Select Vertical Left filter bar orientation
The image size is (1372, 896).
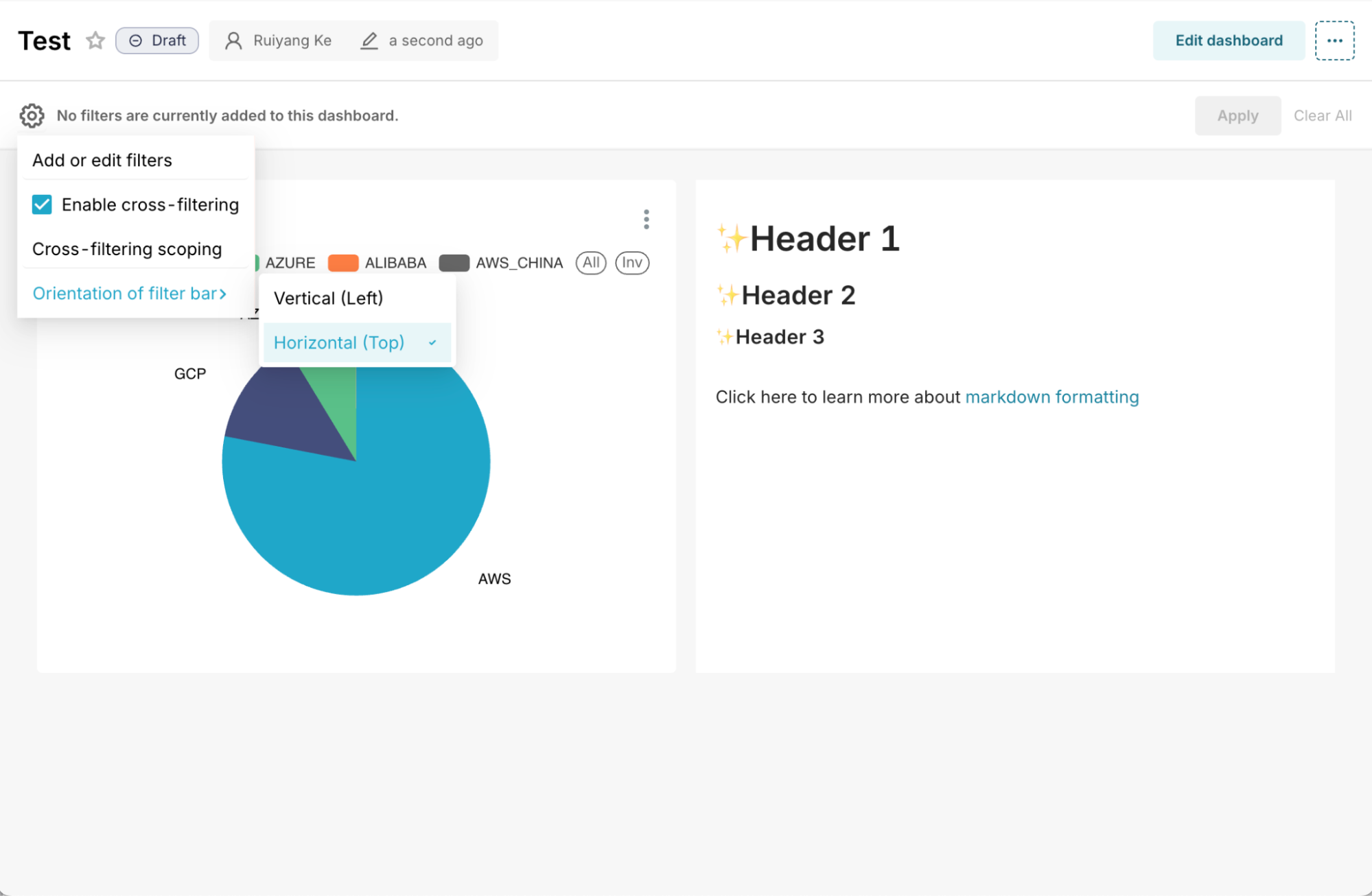(x=329, y=297)
